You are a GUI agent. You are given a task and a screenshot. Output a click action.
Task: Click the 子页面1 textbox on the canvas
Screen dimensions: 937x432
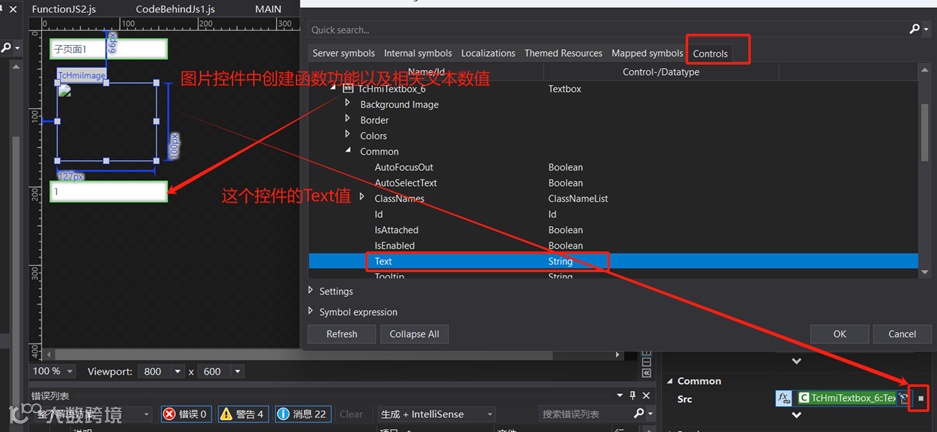pyautogui.click(x=108, y=49)
